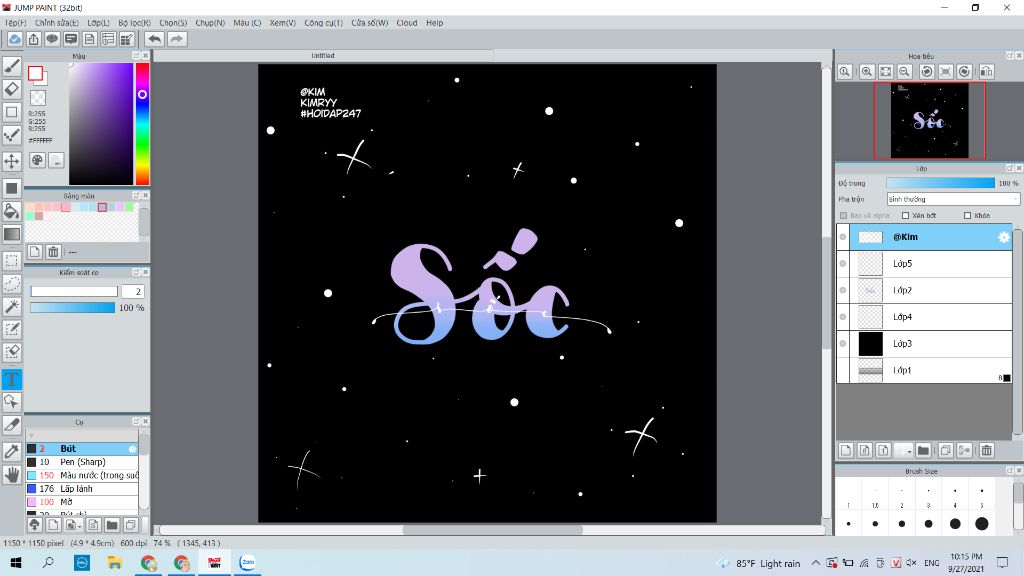Delete layer with trash icon in layer panel

click(x=986, y=450)
